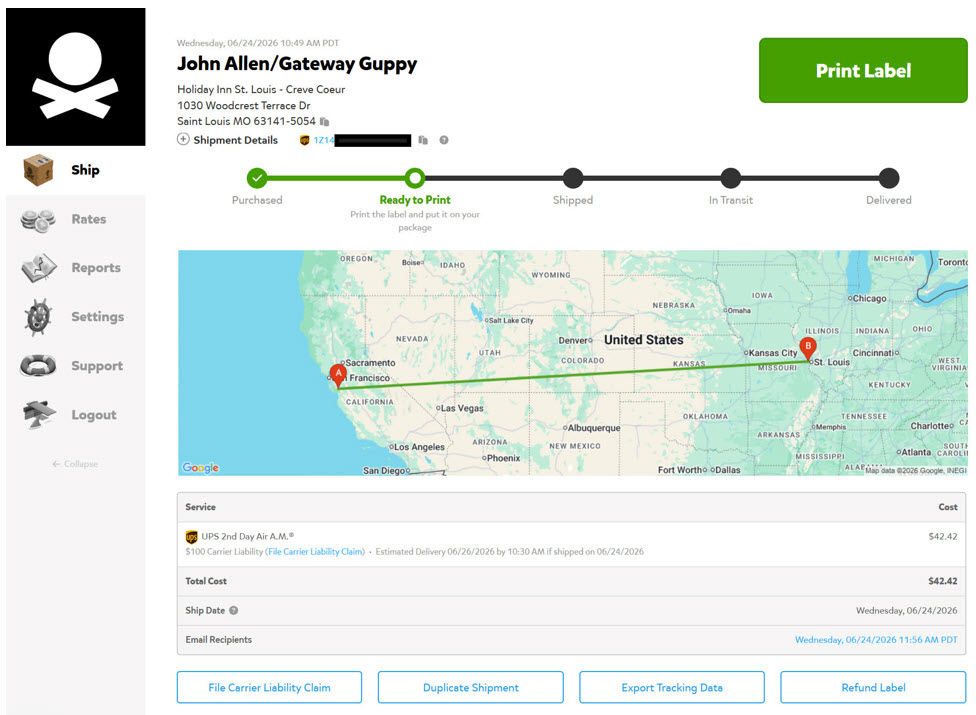Image resolution: width=976 pixels, height=715 pixels.
Task: Click the United States map label
Action: point(644,340)
